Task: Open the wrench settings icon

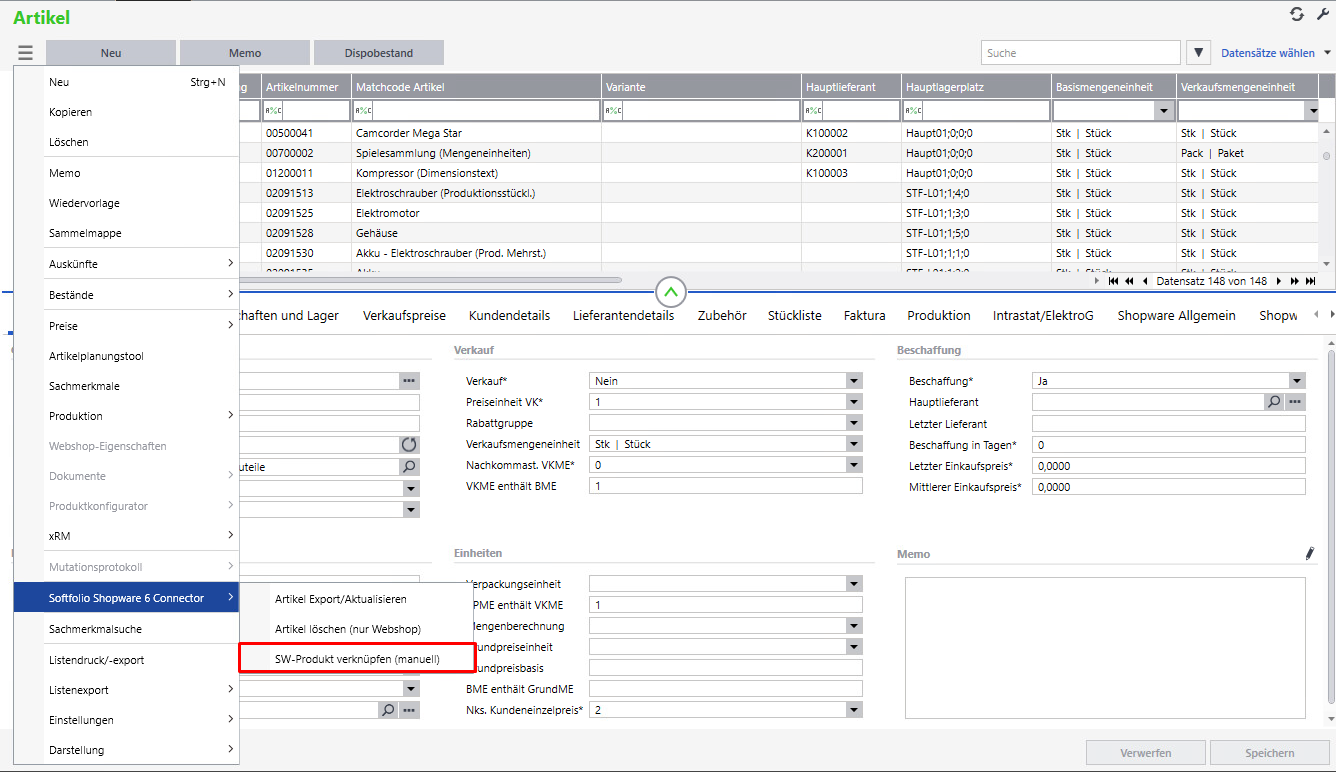Action: tap(1322, 14)
